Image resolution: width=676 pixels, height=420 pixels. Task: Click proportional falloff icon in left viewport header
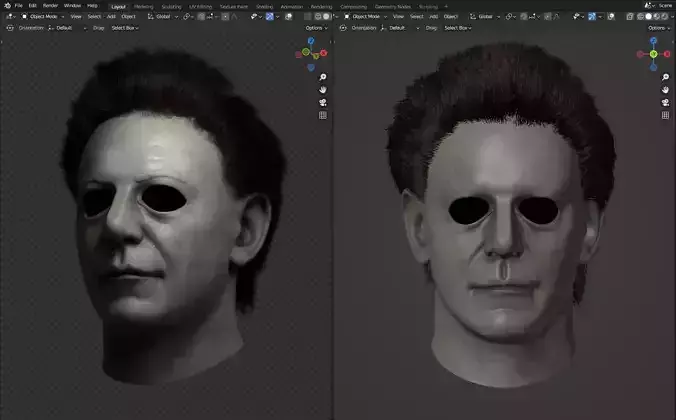pyautogui.click(x=234, y=16)
